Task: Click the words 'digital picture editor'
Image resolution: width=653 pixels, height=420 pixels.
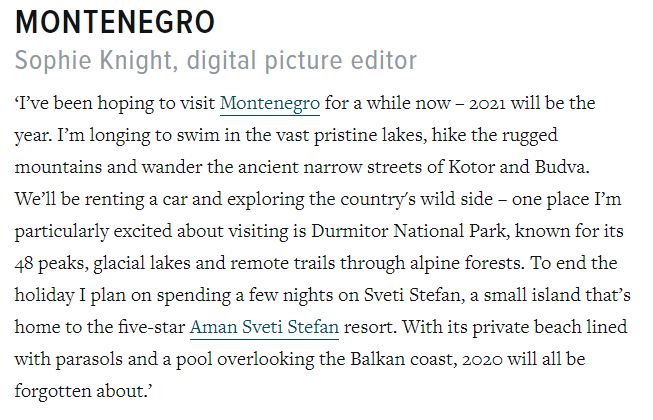Action: pyautogui.click(x=302, y=60)
